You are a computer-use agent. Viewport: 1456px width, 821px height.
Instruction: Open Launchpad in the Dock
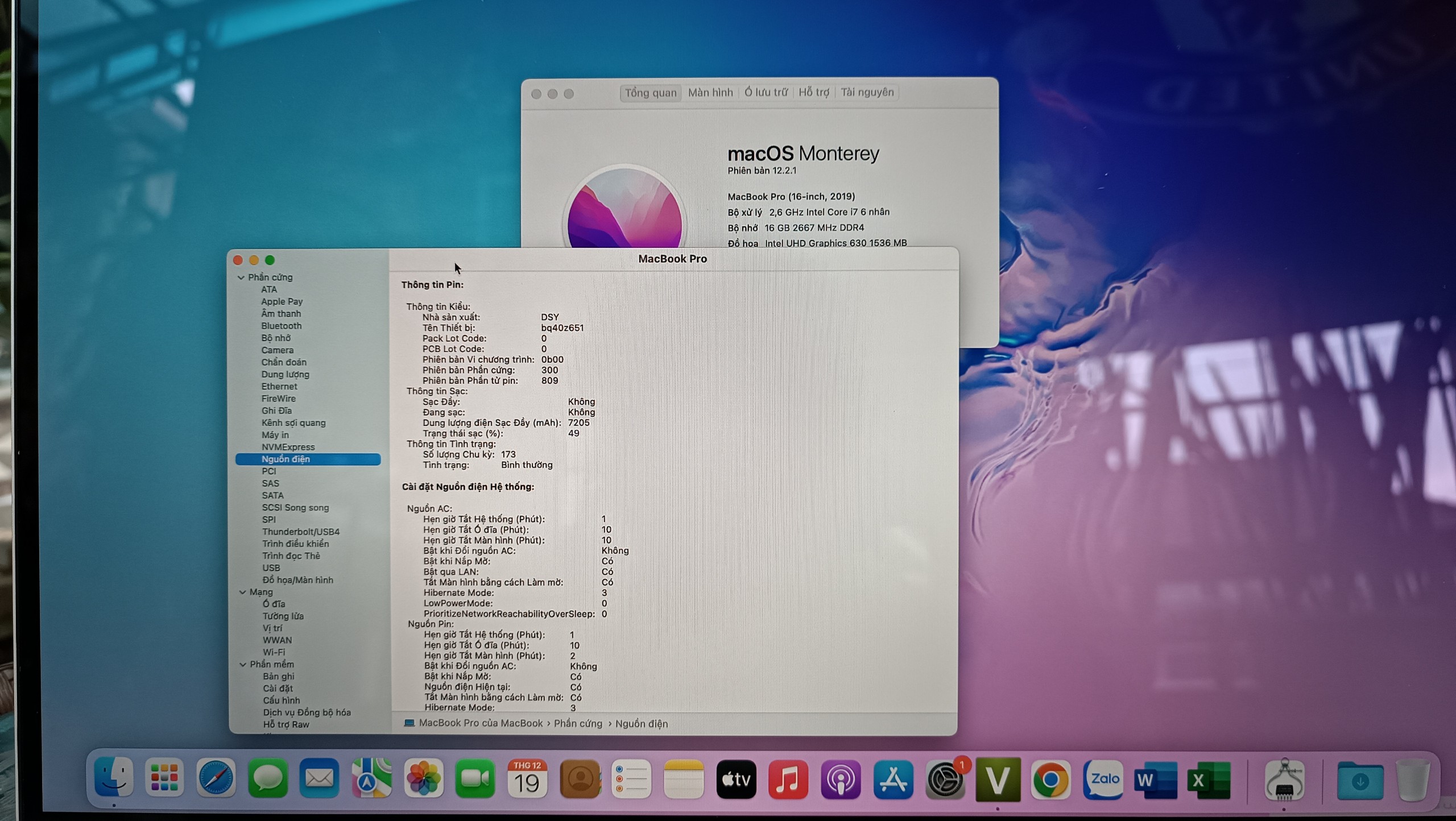point(165,778)
